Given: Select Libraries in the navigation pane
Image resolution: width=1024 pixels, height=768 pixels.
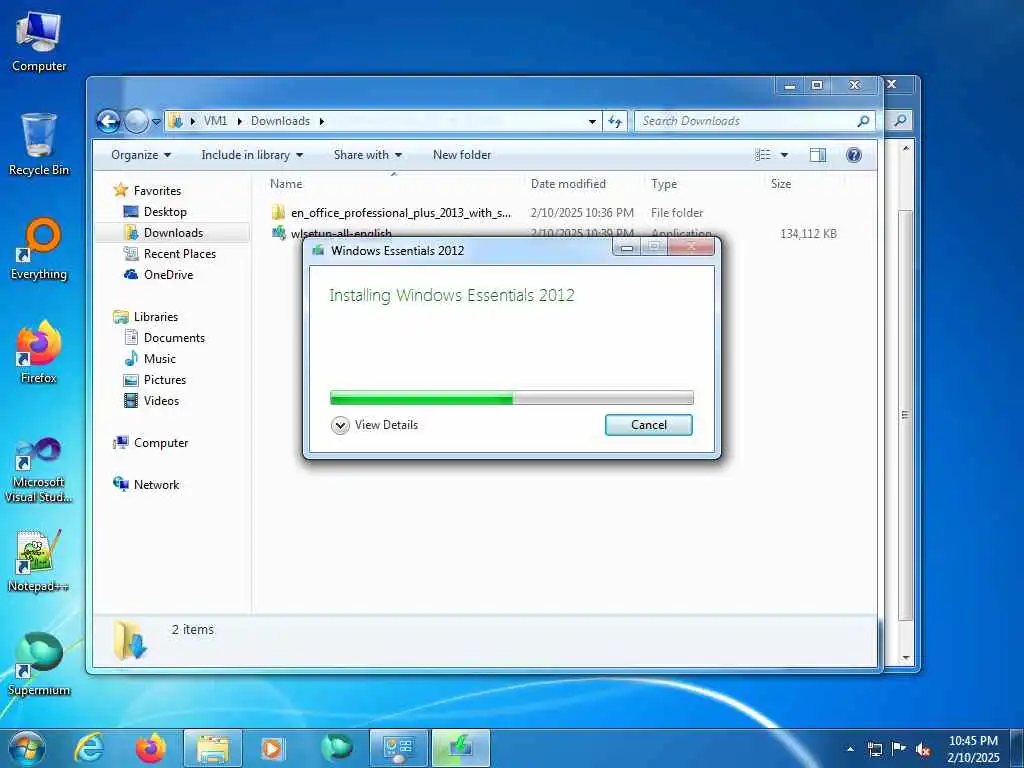Looking at the screenshot, I should click(155, 317).
